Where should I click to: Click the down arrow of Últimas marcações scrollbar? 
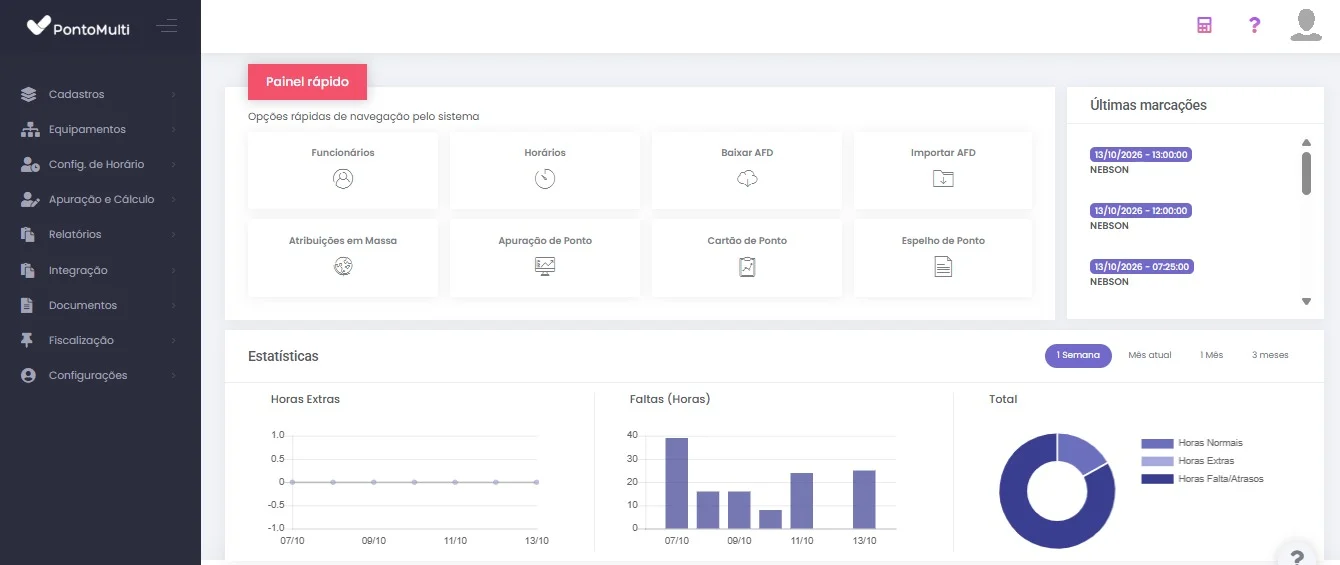click(x=1306, y=301)
